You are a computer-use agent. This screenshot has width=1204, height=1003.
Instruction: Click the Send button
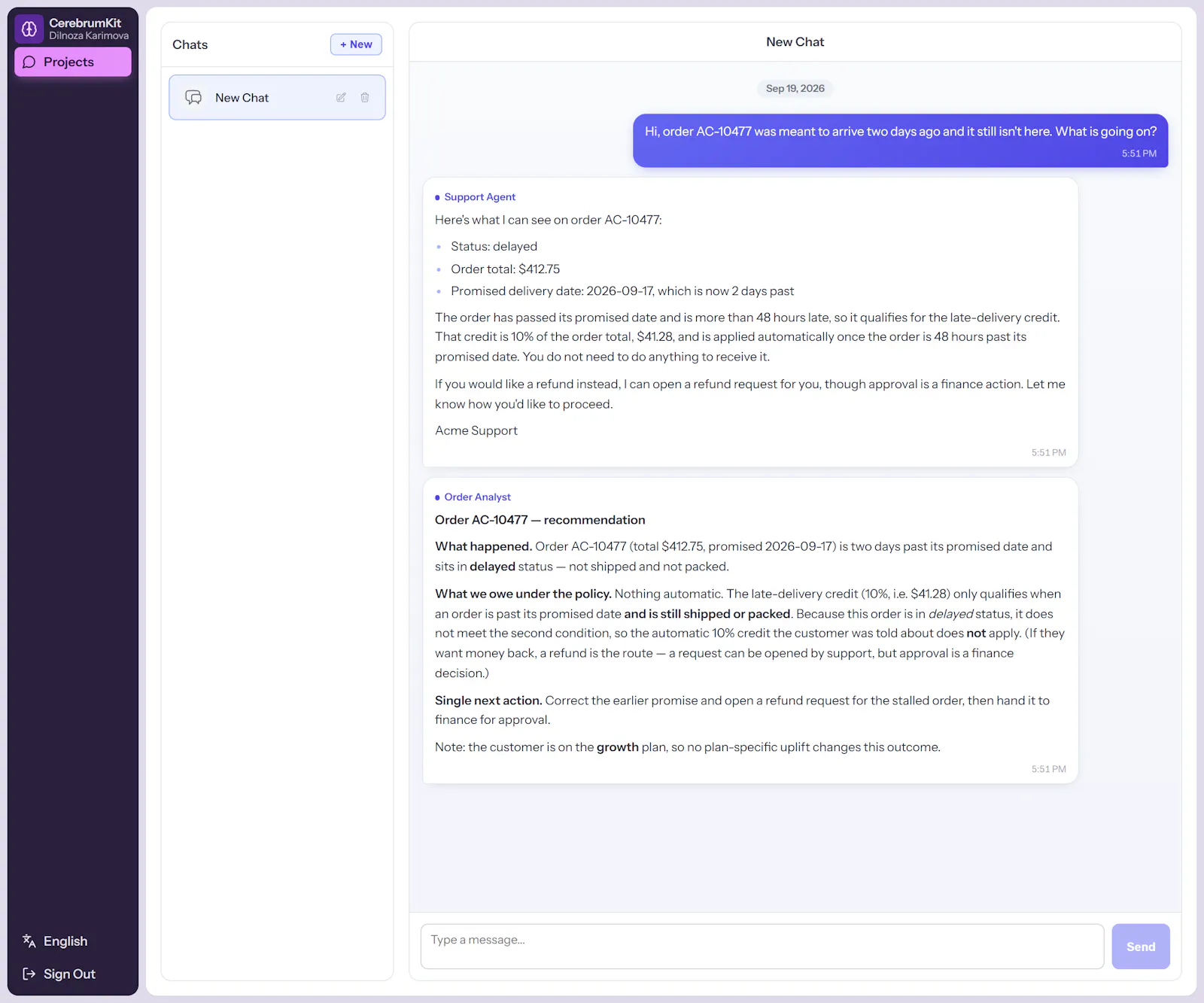[x=1141, y=947]
